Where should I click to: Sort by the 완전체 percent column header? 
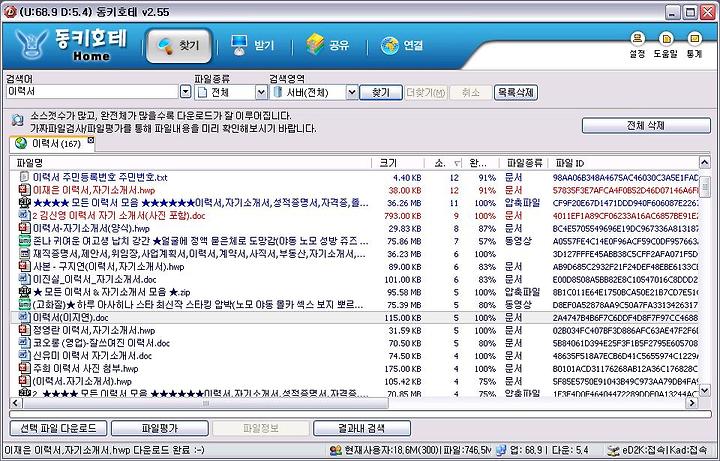point(481,163)
